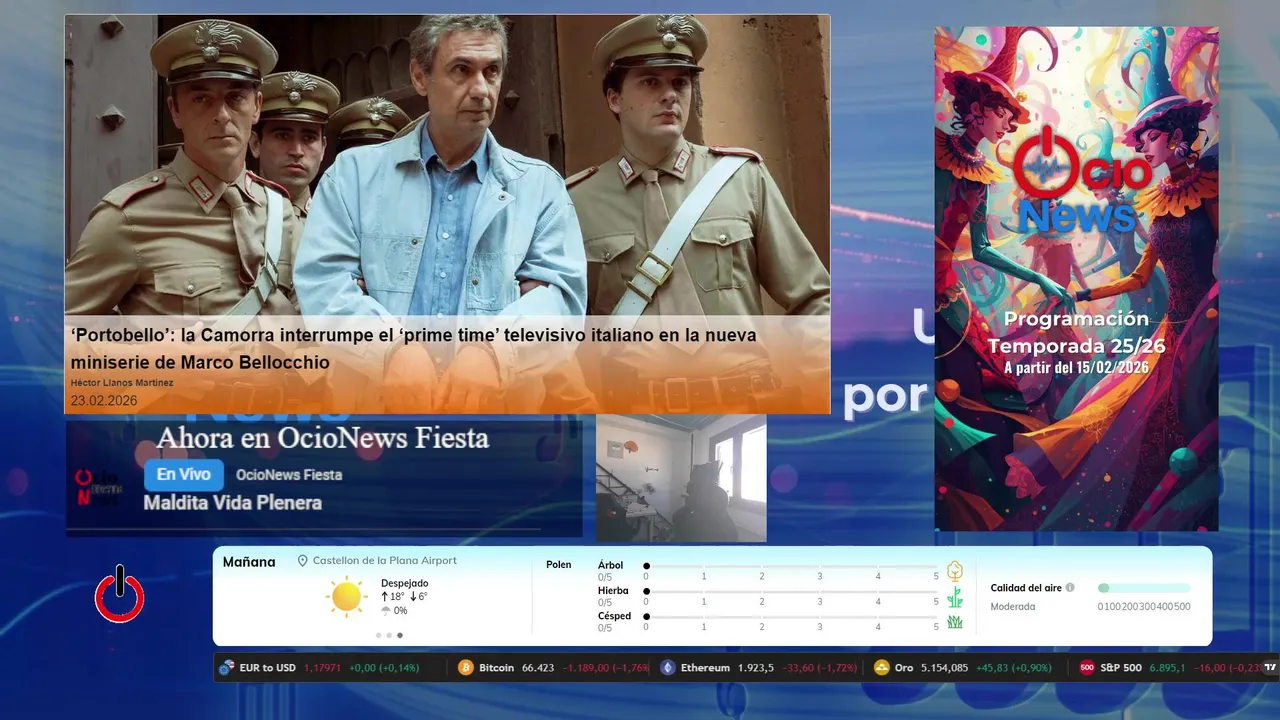This screenshot has width=1280, height=720.
Task: Click the Bitcoin price 66.423
Action: click(538, 668)
